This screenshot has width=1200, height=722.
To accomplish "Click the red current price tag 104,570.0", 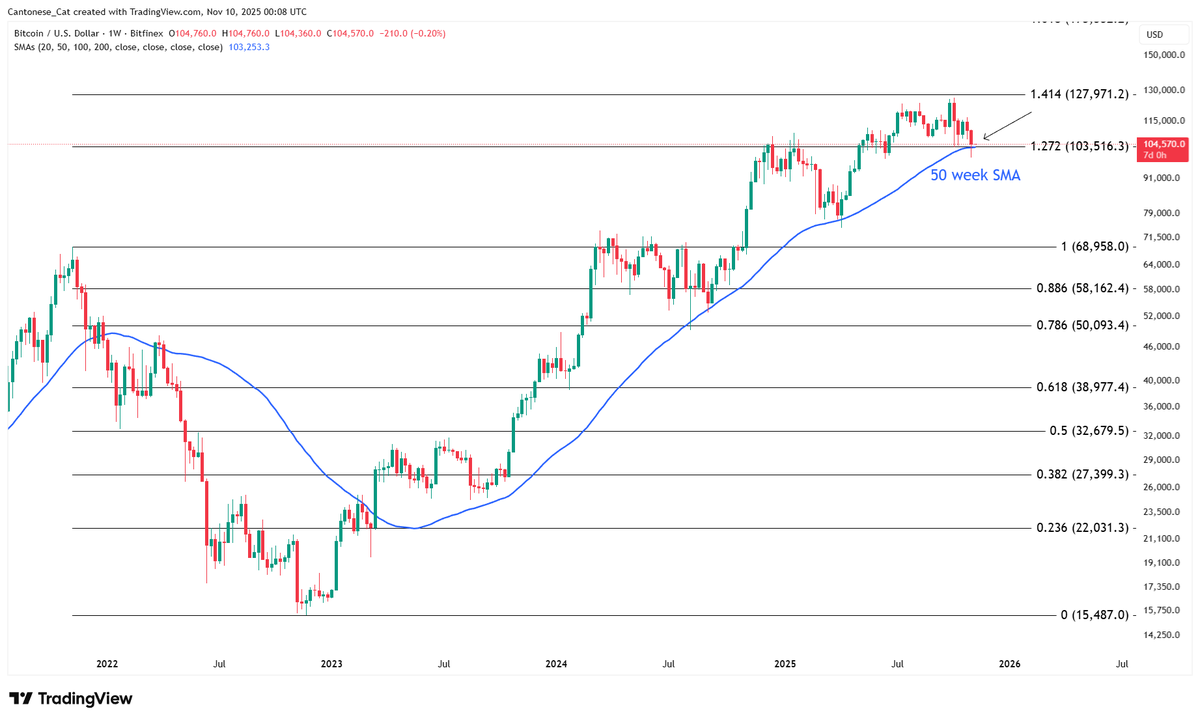I will pos(1164,144).
